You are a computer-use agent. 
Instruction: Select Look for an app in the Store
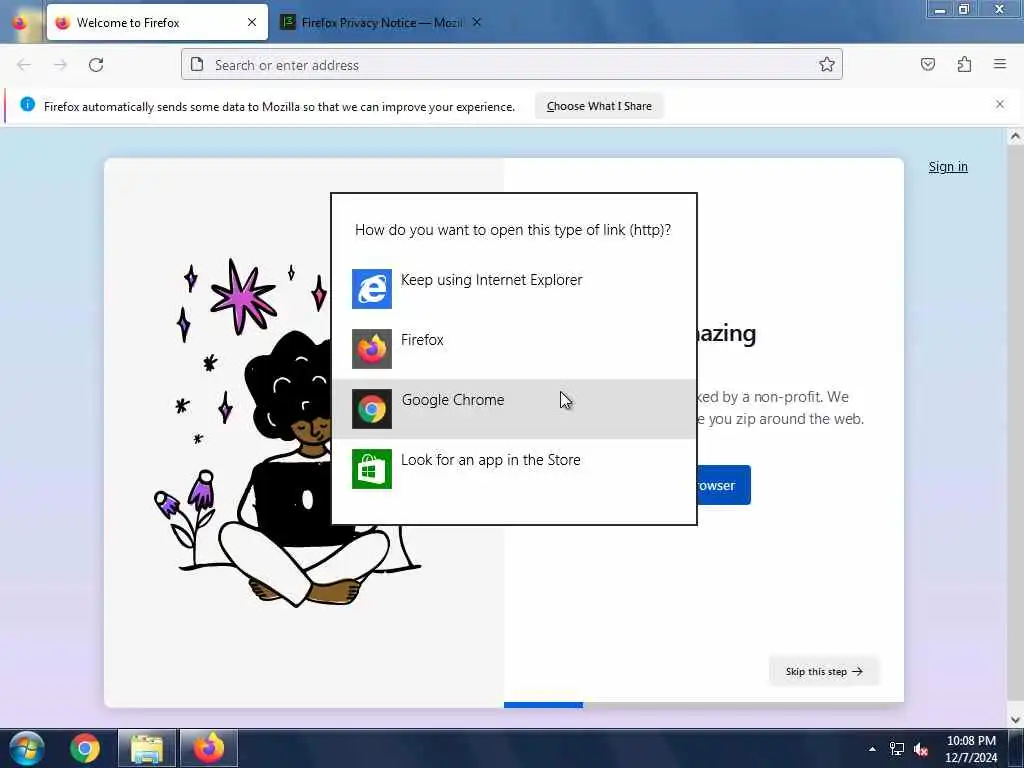tap(514, 469)
